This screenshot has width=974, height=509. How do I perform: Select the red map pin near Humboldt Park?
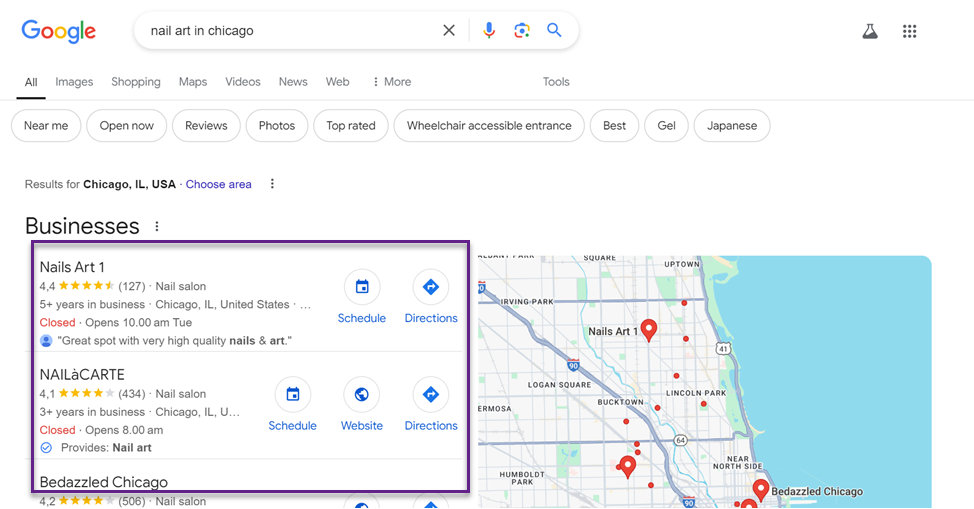coord(628,466)
